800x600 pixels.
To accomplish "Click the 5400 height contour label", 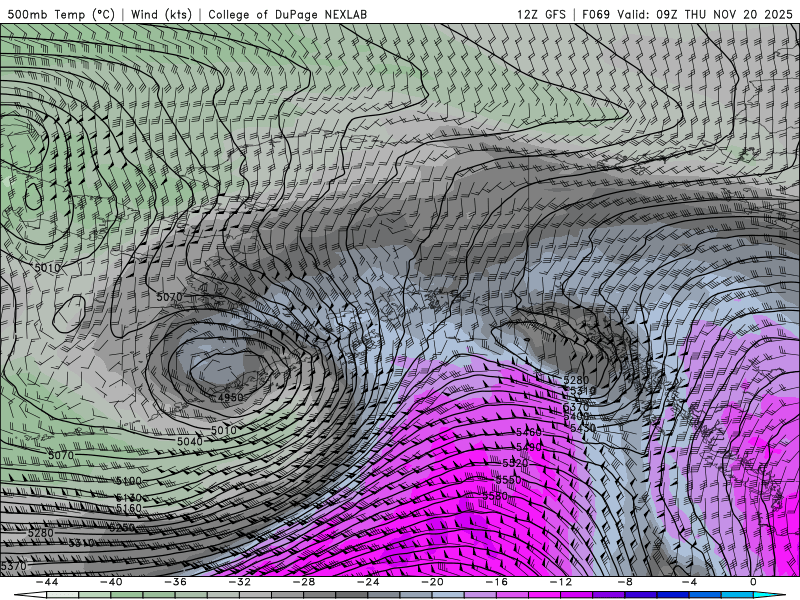I will coord(576,417).
